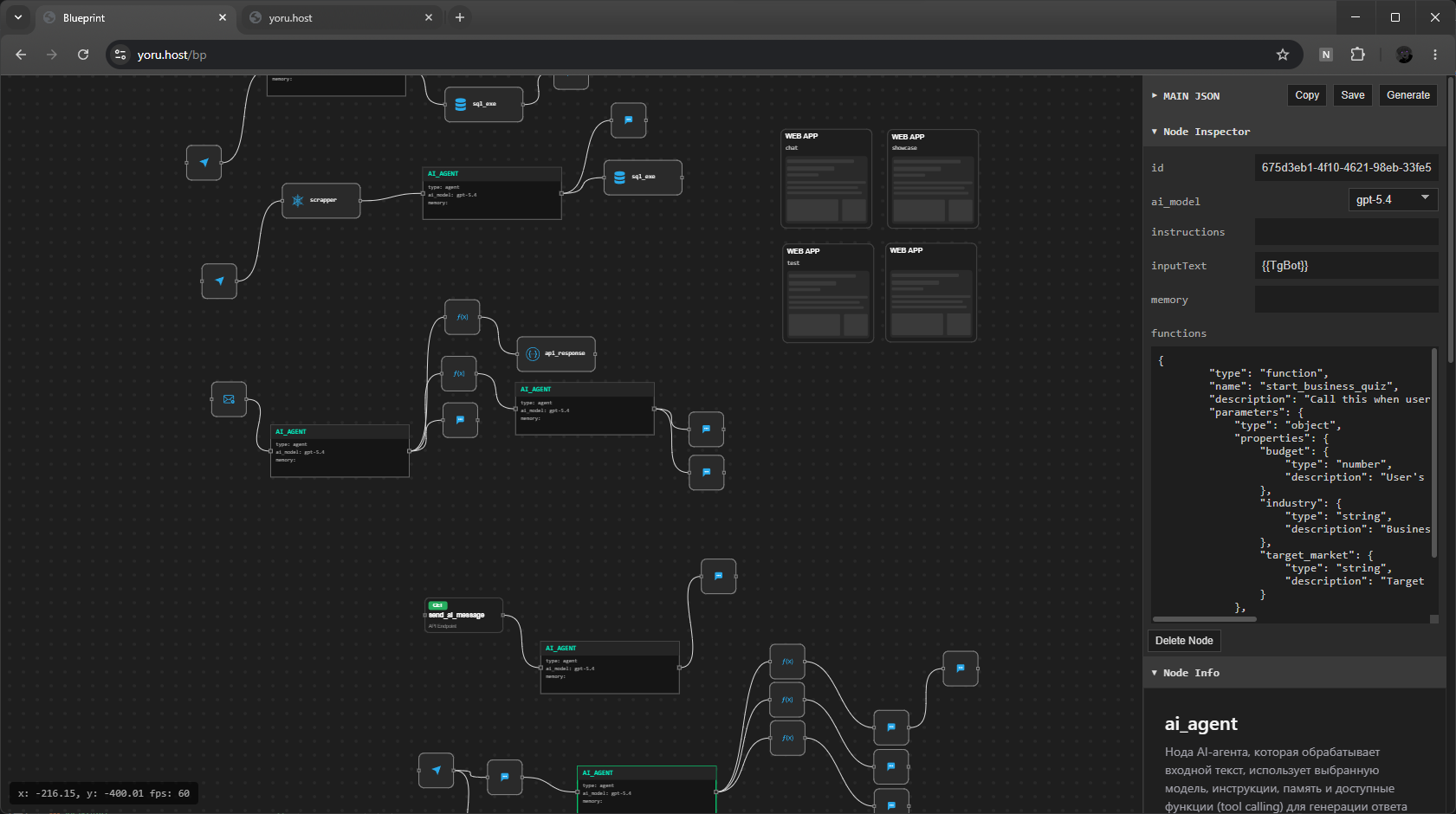This screenshot has height=814, width=1456.
Task: Click the functions editor vertical scrollbar
Action: click(x=1434, y=452)
